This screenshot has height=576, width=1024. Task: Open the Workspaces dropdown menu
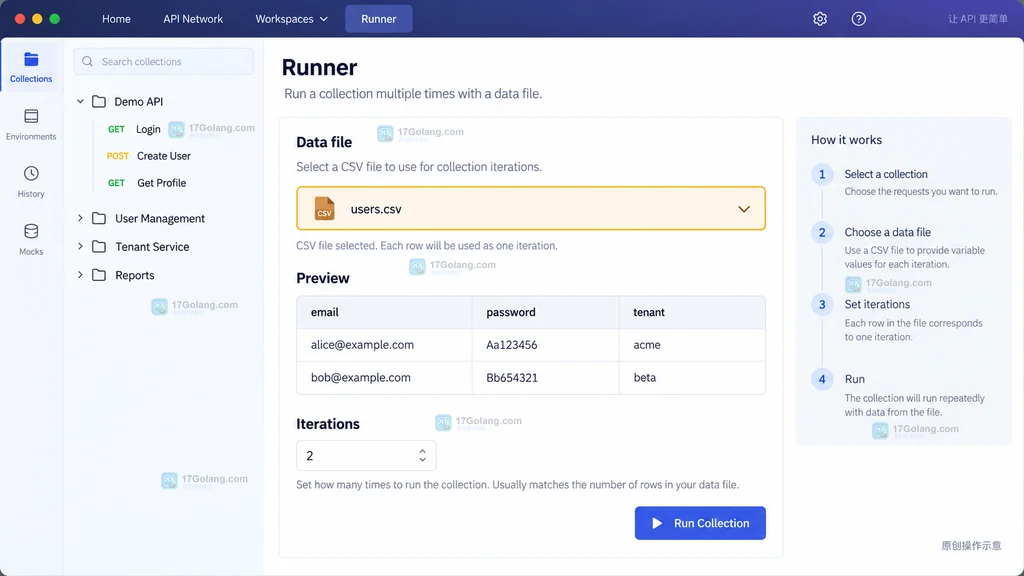(291, 19)
